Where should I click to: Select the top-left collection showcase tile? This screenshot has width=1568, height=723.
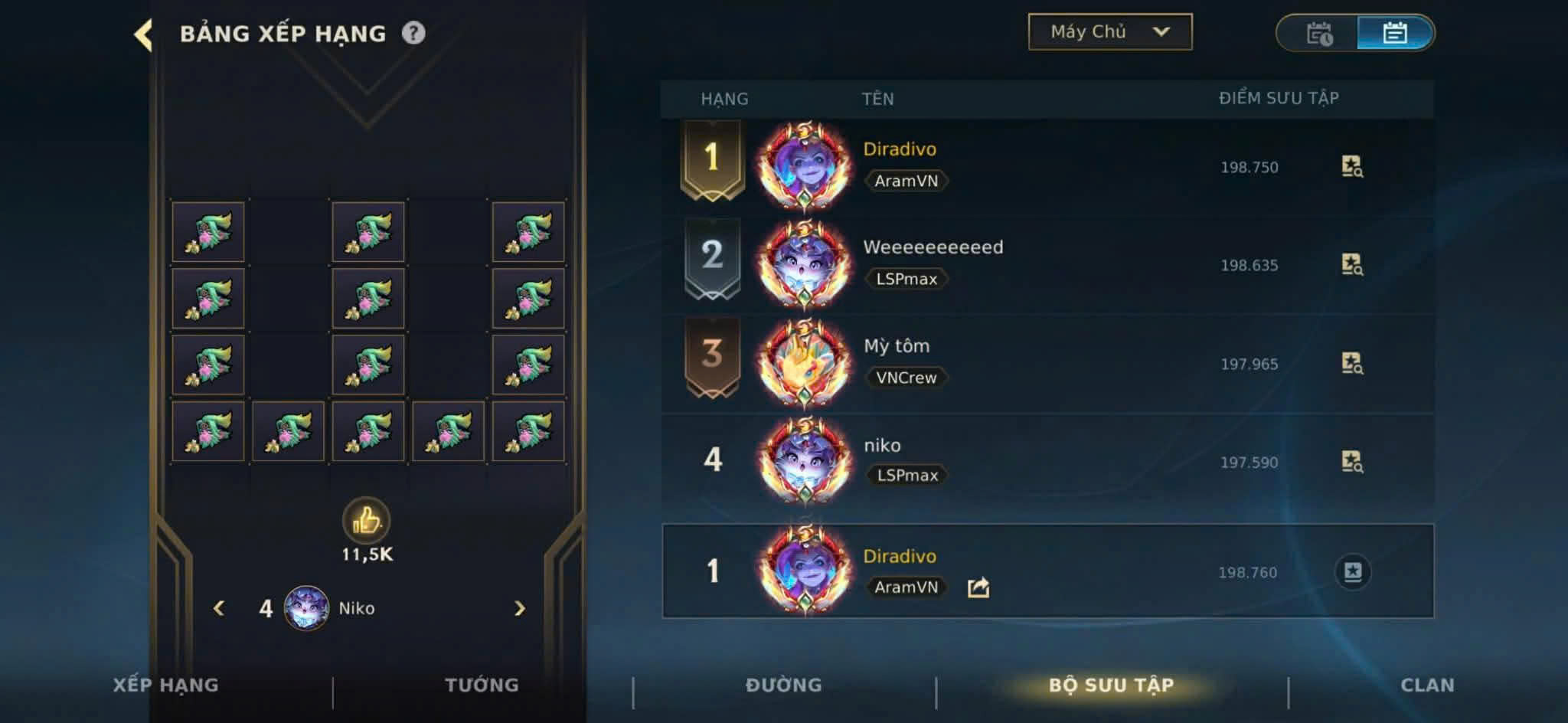pos(208,232)
